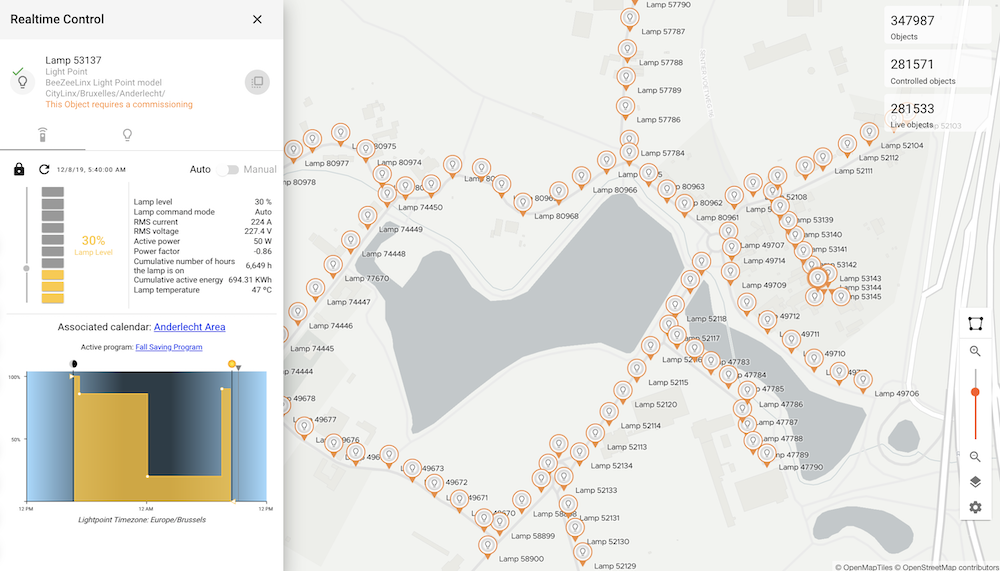Select the Lamp 47790 map marker
This screenshot has width=1000, height=571.
(x=767, y=455)
